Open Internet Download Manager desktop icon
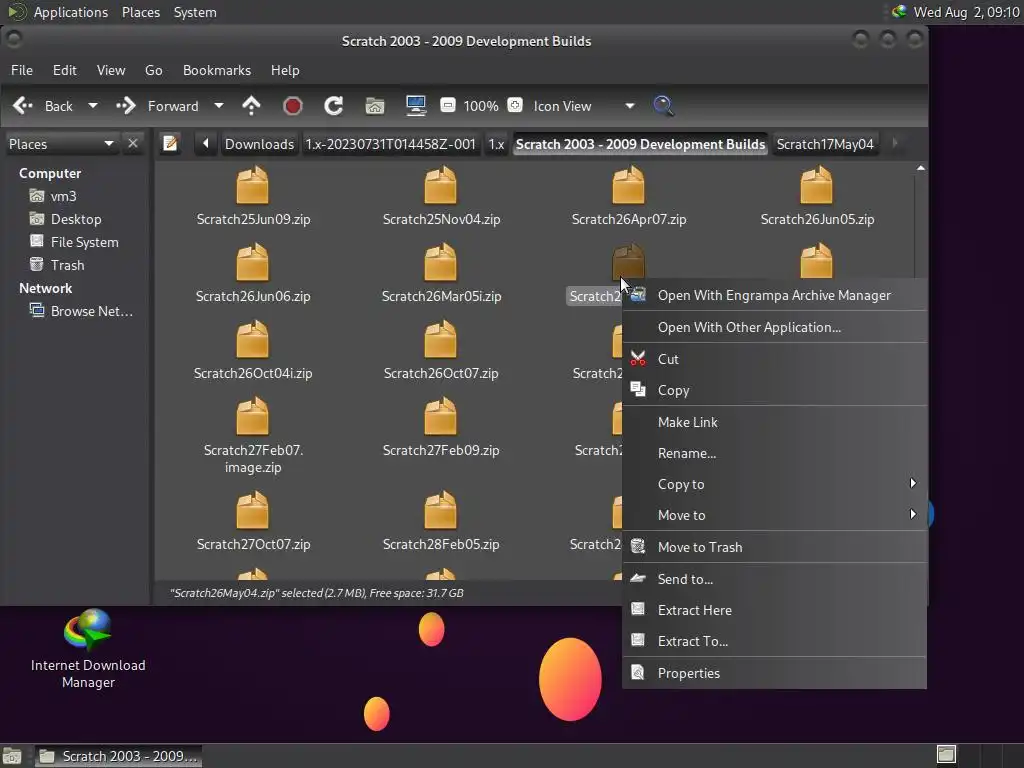1024x768 pixels. click(x=88, y=649)
